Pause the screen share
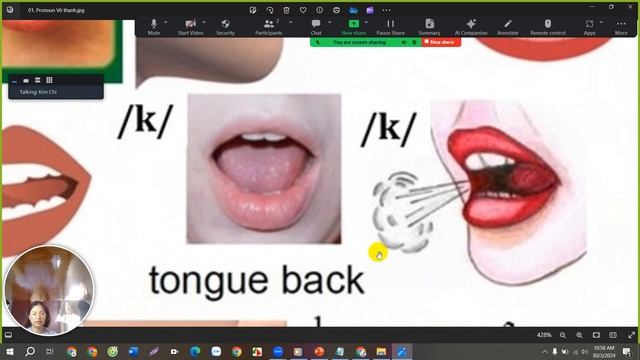 (x=391, y=27)
